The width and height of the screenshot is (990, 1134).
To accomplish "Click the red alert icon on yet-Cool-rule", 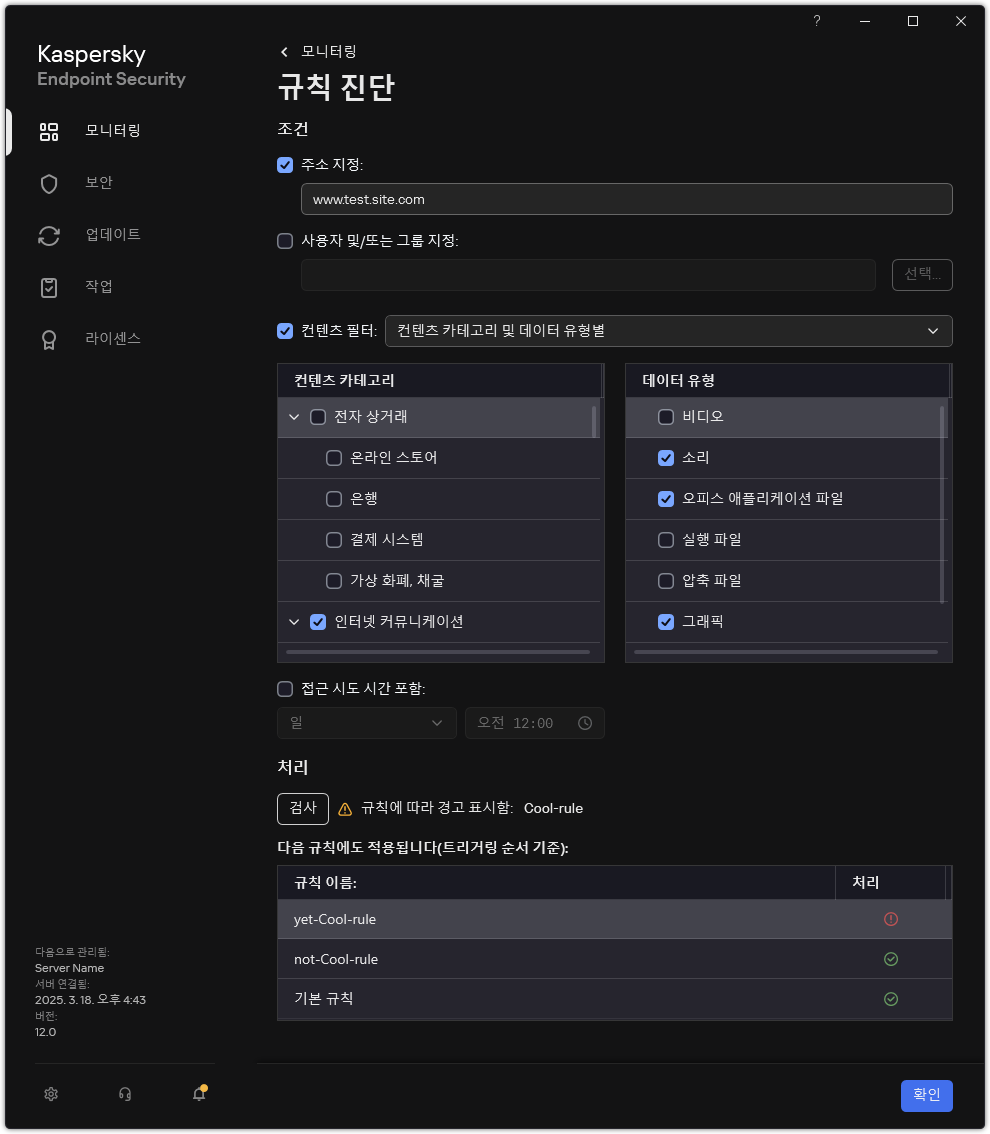I will point(890,918).
